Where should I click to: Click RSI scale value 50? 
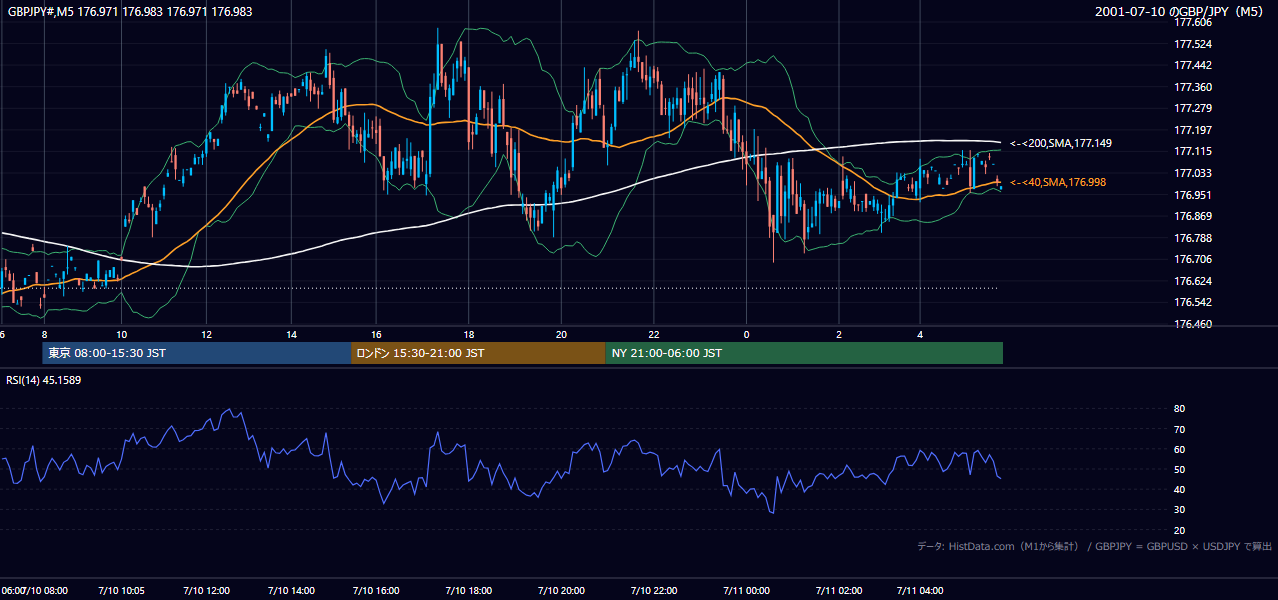point(1179,469)
